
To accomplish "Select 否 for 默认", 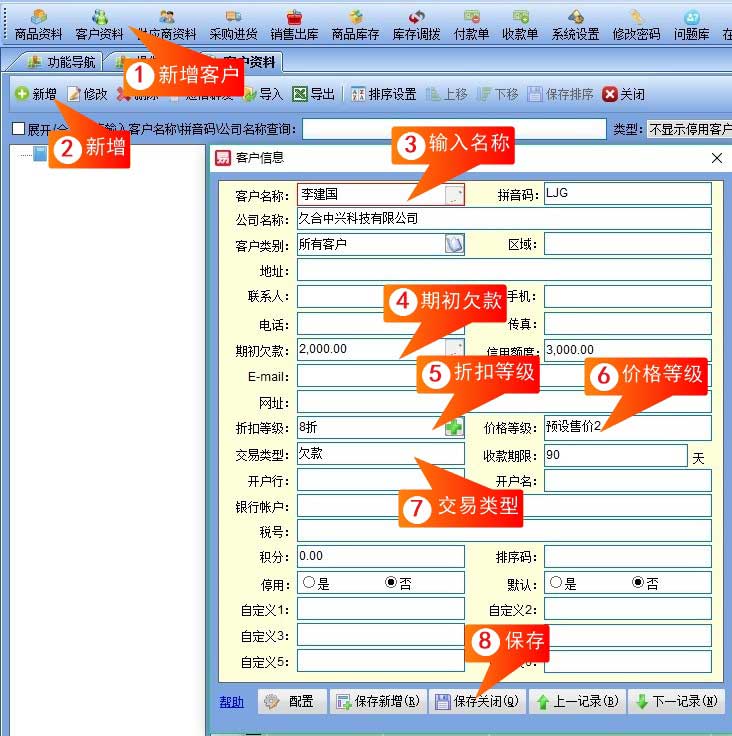I will coord(638,583).
